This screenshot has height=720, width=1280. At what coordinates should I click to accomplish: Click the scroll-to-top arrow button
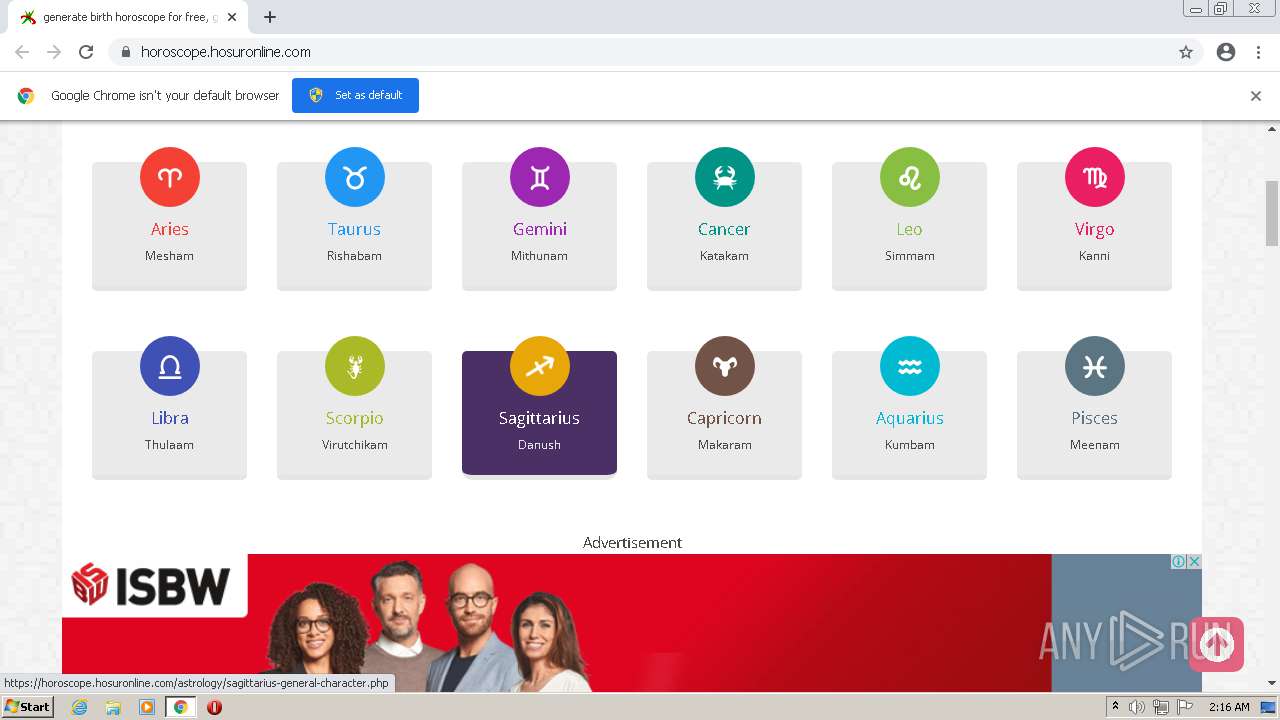[1216, 644]
